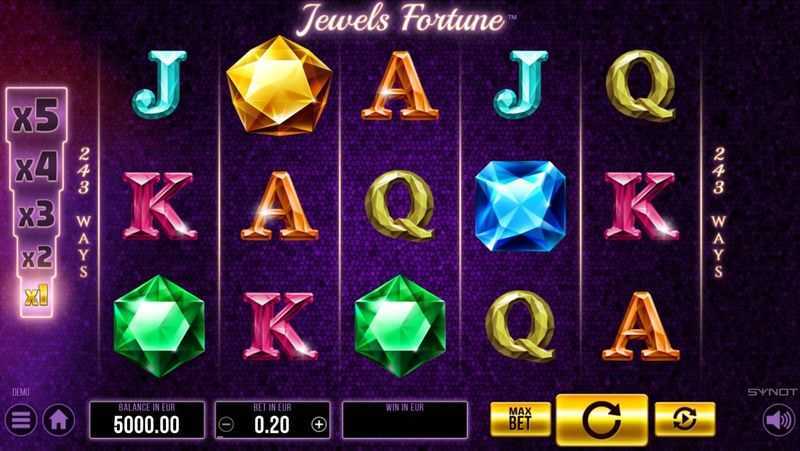Click the MAX BET button

(520, 419)
